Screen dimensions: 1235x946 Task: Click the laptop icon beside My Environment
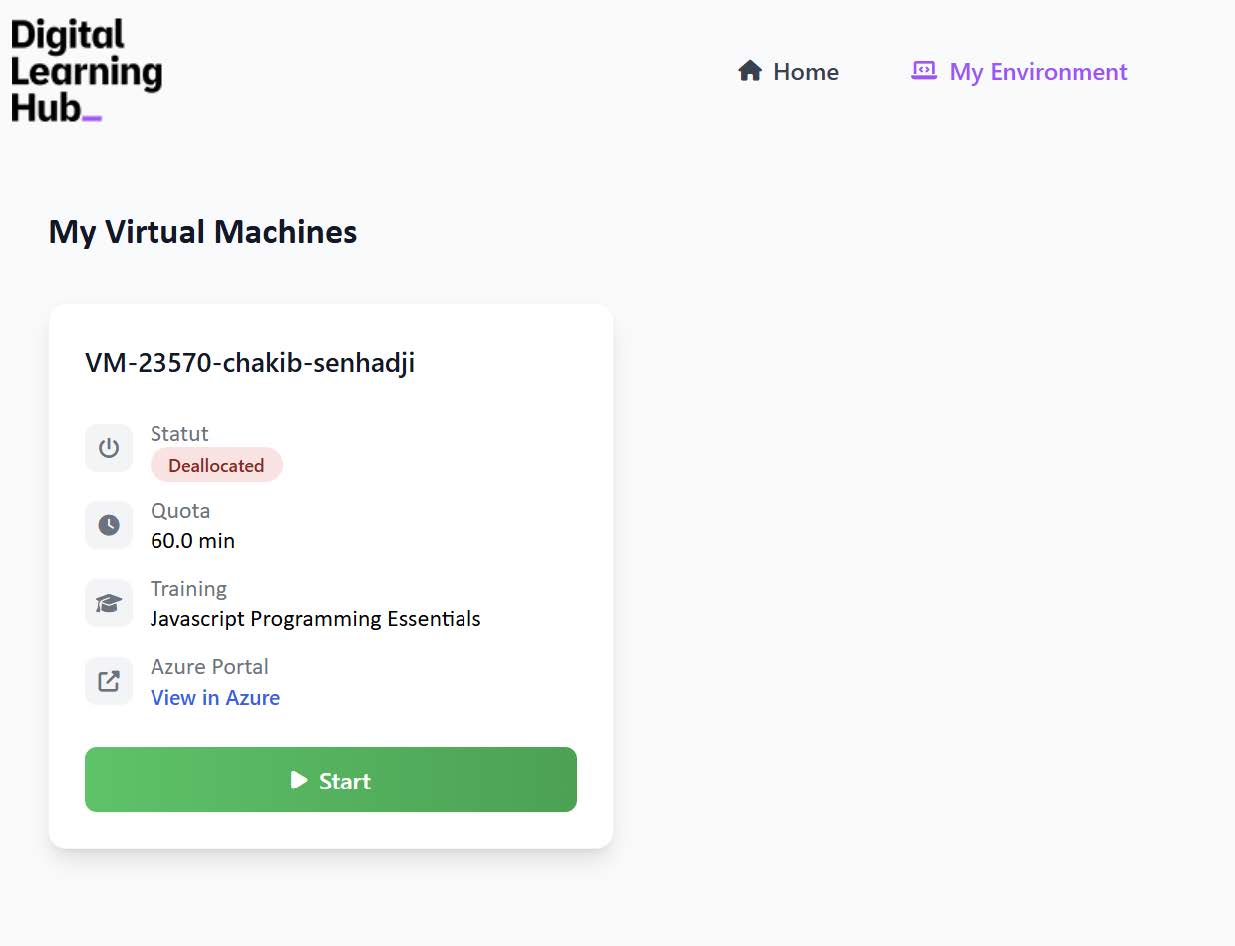point(924,71)
